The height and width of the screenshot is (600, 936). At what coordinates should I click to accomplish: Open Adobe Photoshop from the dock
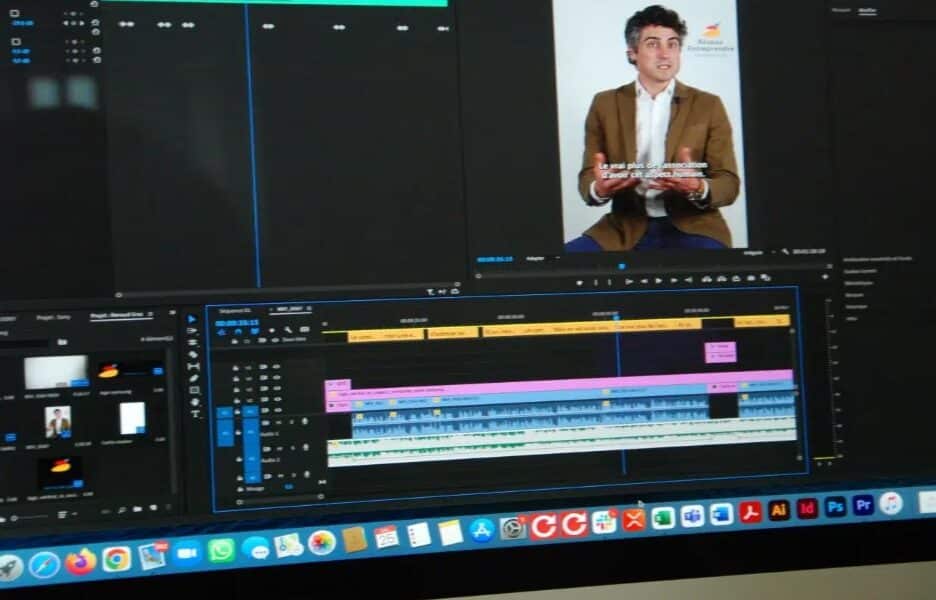[x=836, y=507]
